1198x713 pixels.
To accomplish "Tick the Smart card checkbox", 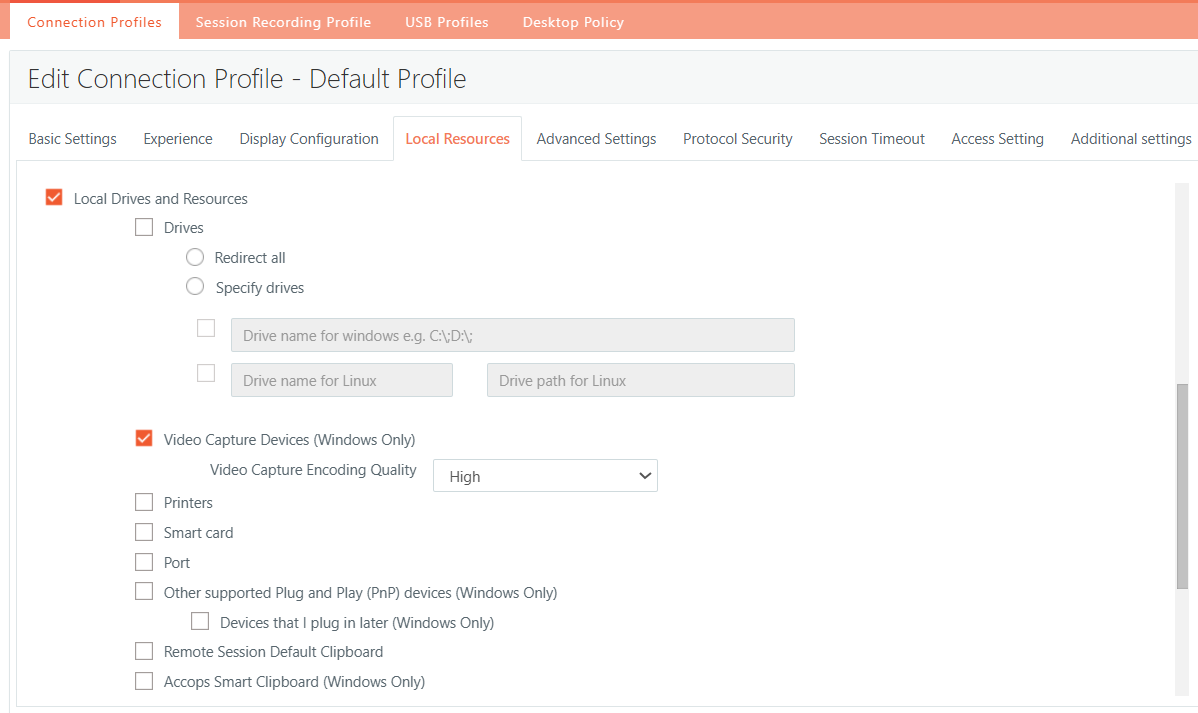I will [144, 532].
